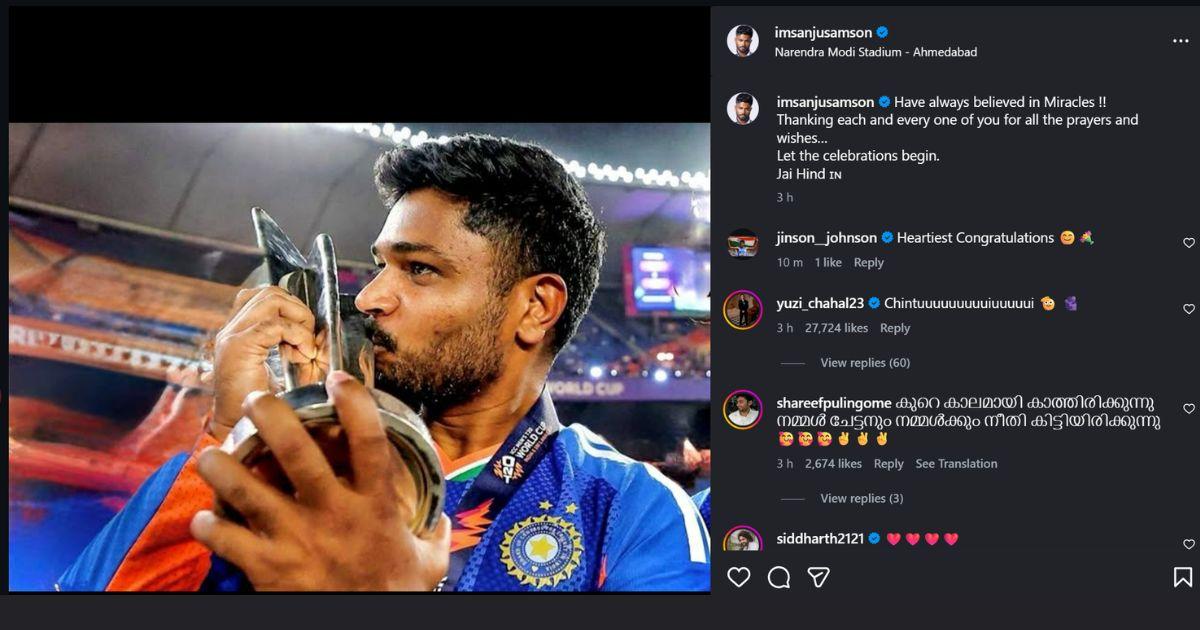Open yuzi_chahal23's profile avatar
1200x630 pixels.
coord(743,309)
